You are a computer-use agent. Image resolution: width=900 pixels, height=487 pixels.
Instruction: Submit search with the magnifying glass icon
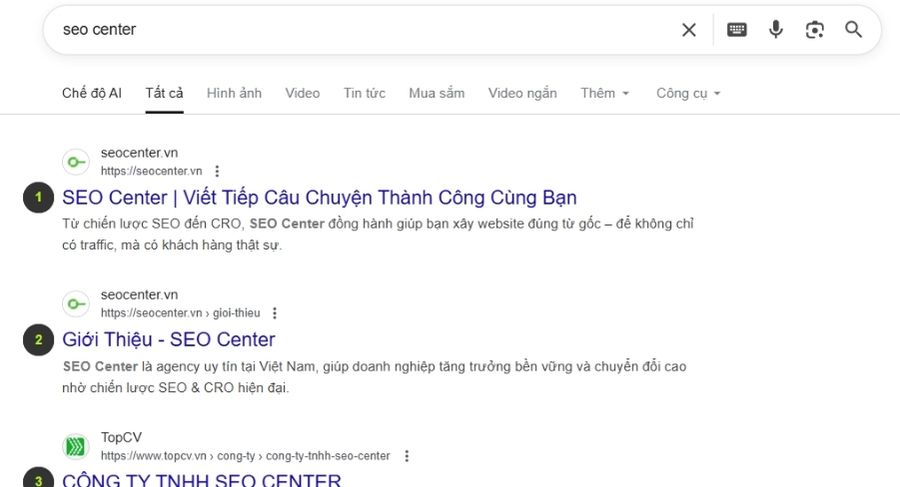(x=854, y=29)
